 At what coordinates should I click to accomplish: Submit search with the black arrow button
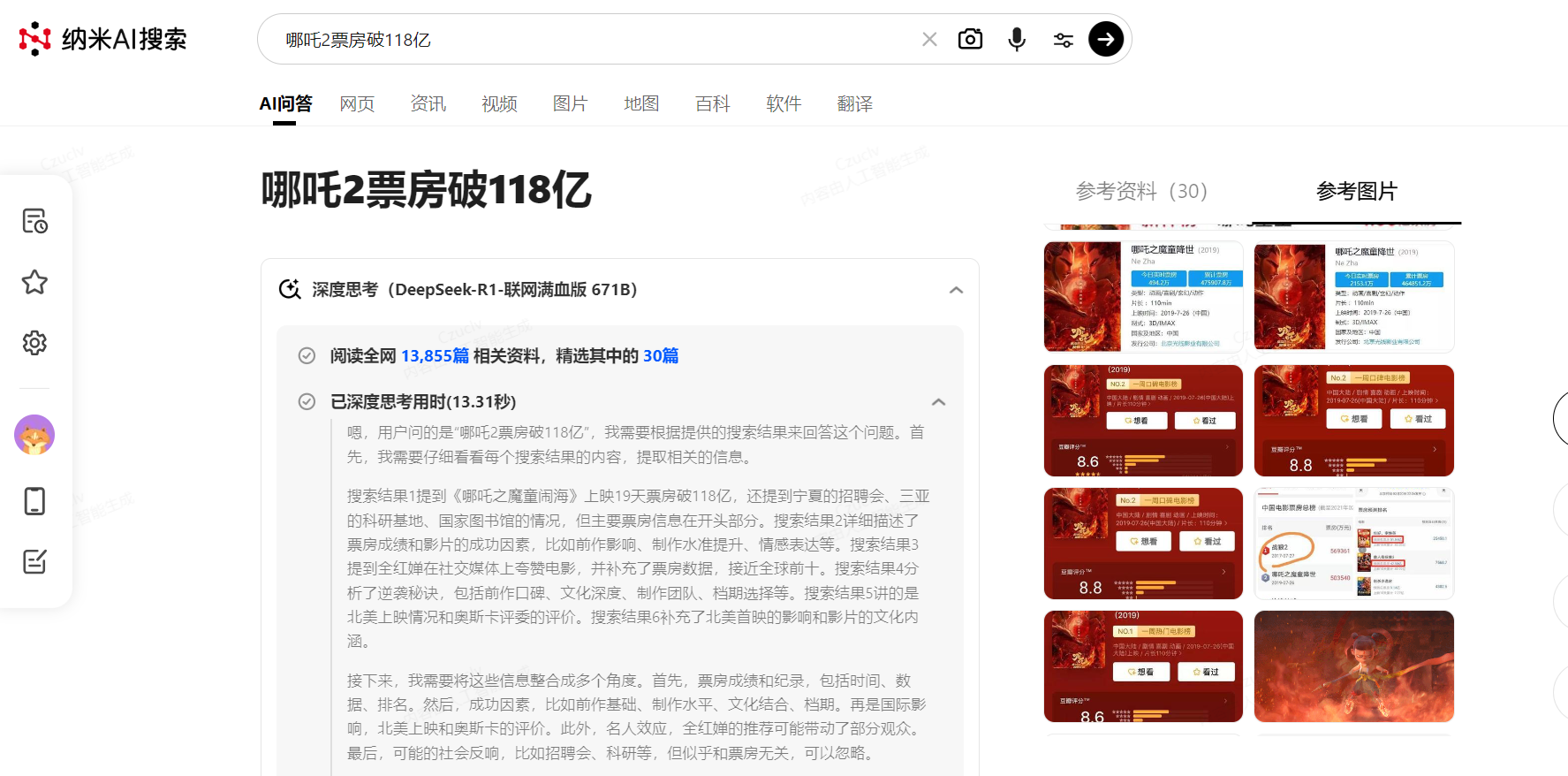point(1105,39)
